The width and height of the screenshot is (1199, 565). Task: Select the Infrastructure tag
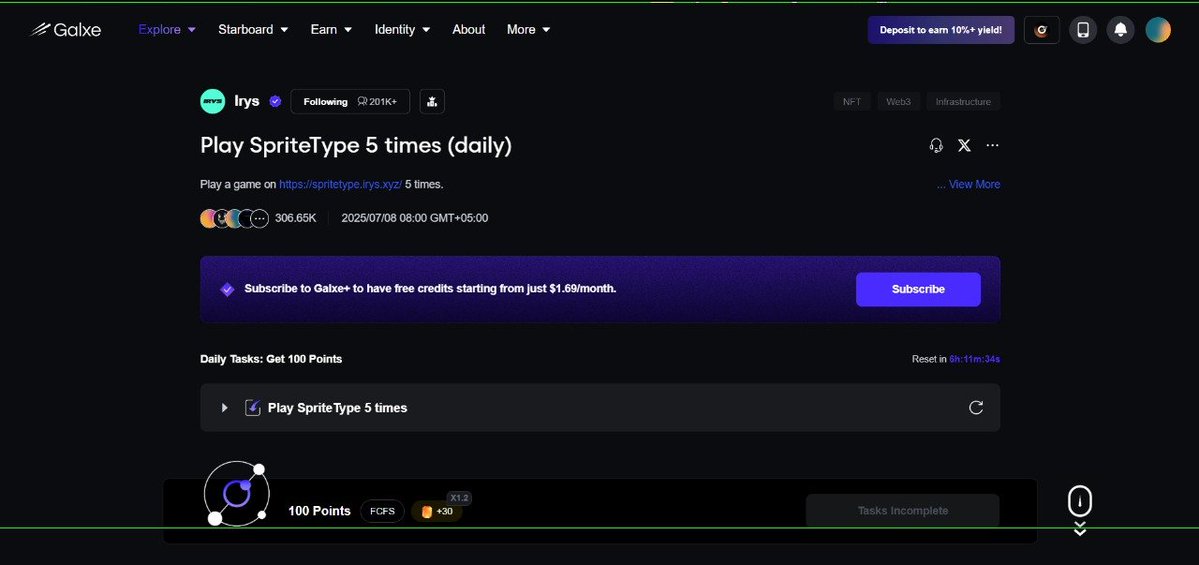point(963,102)
